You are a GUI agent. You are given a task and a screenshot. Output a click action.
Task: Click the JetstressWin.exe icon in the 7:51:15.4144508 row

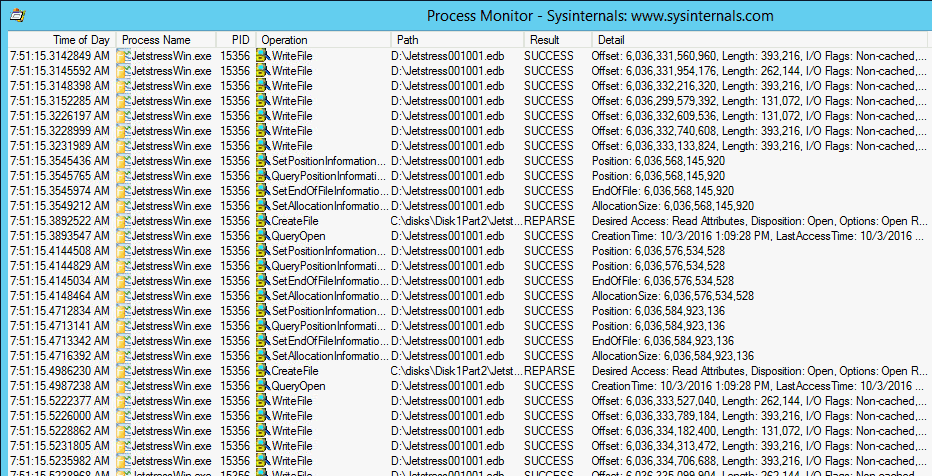click(x=124, y=251)
